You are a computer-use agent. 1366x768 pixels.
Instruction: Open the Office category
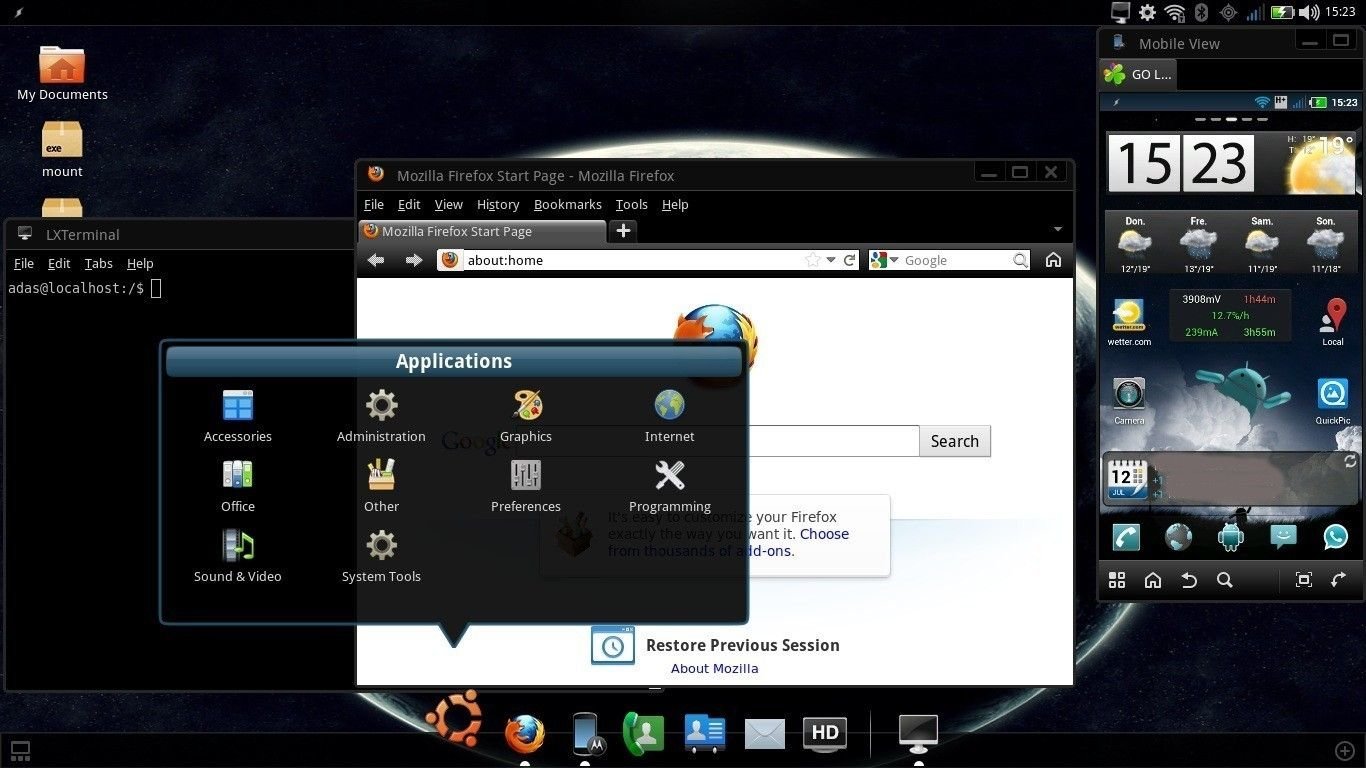[x=238, y=486]
